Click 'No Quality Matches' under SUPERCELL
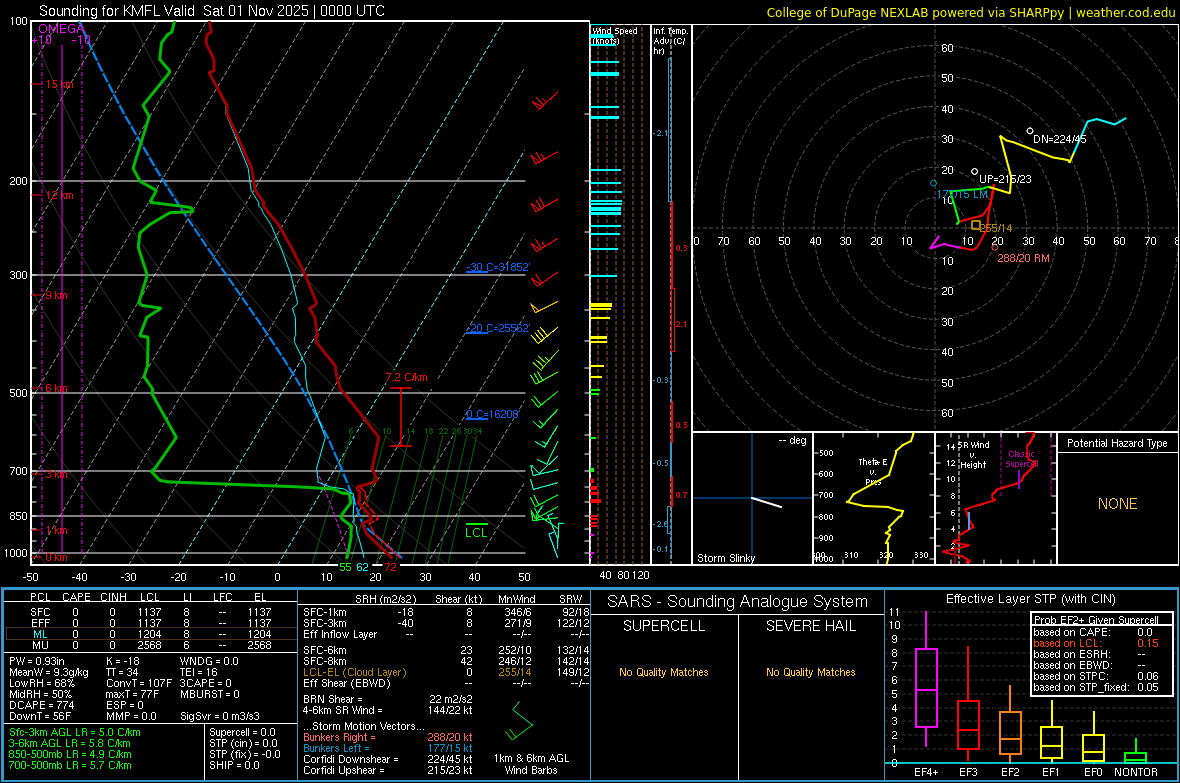This screenshot has width=1180, height=783. pyautogui.click(x=664, y=672)
